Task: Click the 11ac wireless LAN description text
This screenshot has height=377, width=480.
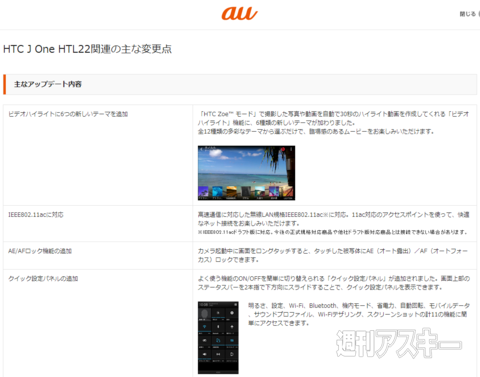Action: pos(333,219)
